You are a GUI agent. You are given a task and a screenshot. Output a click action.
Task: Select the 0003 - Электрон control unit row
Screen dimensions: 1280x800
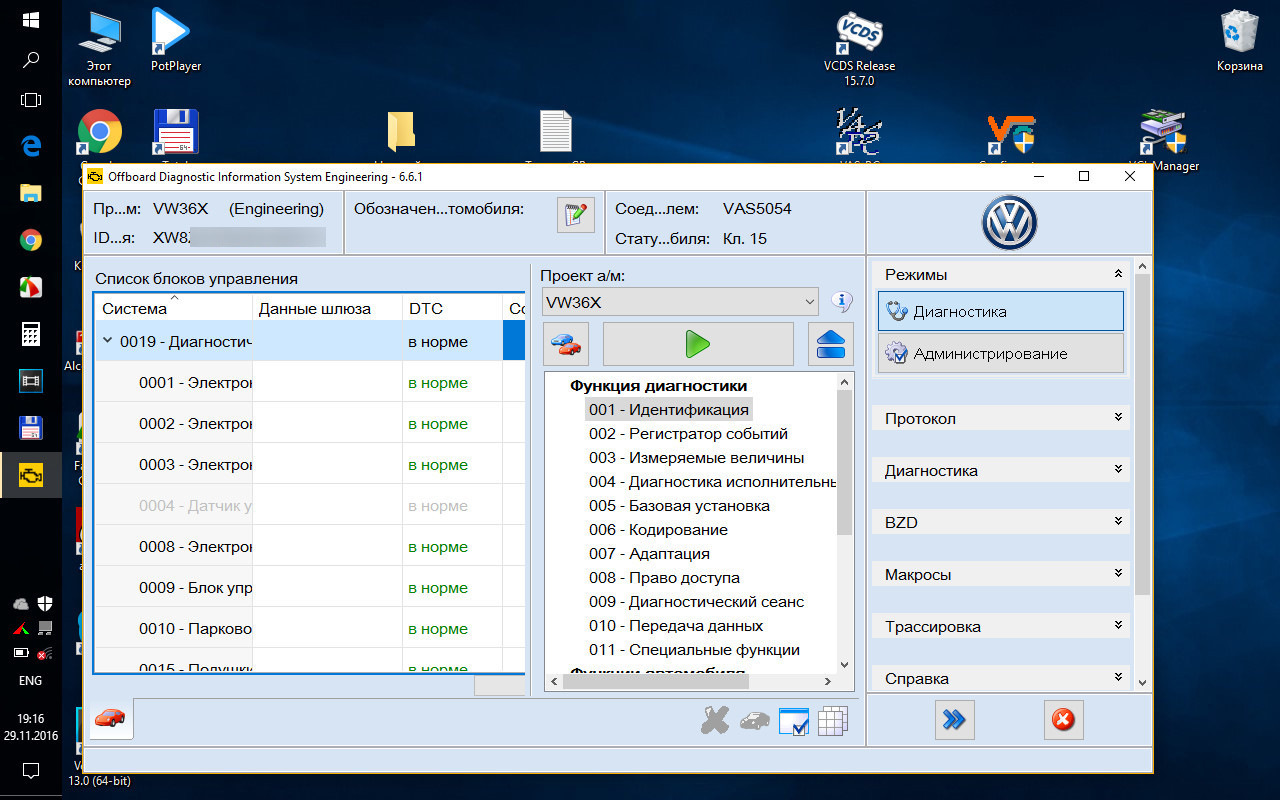(x=309, y=464)
